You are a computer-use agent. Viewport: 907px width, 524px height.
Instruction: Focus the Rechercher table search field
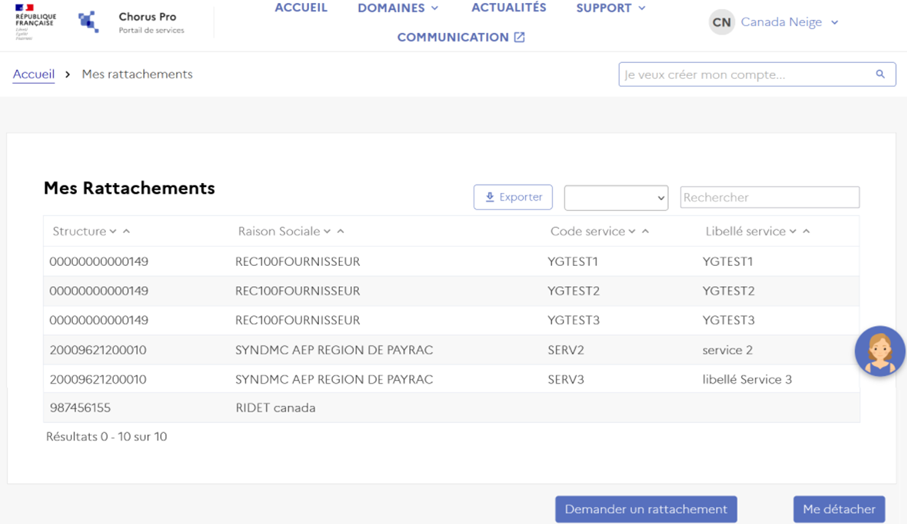pyautogui.click(x=769, y=198)
